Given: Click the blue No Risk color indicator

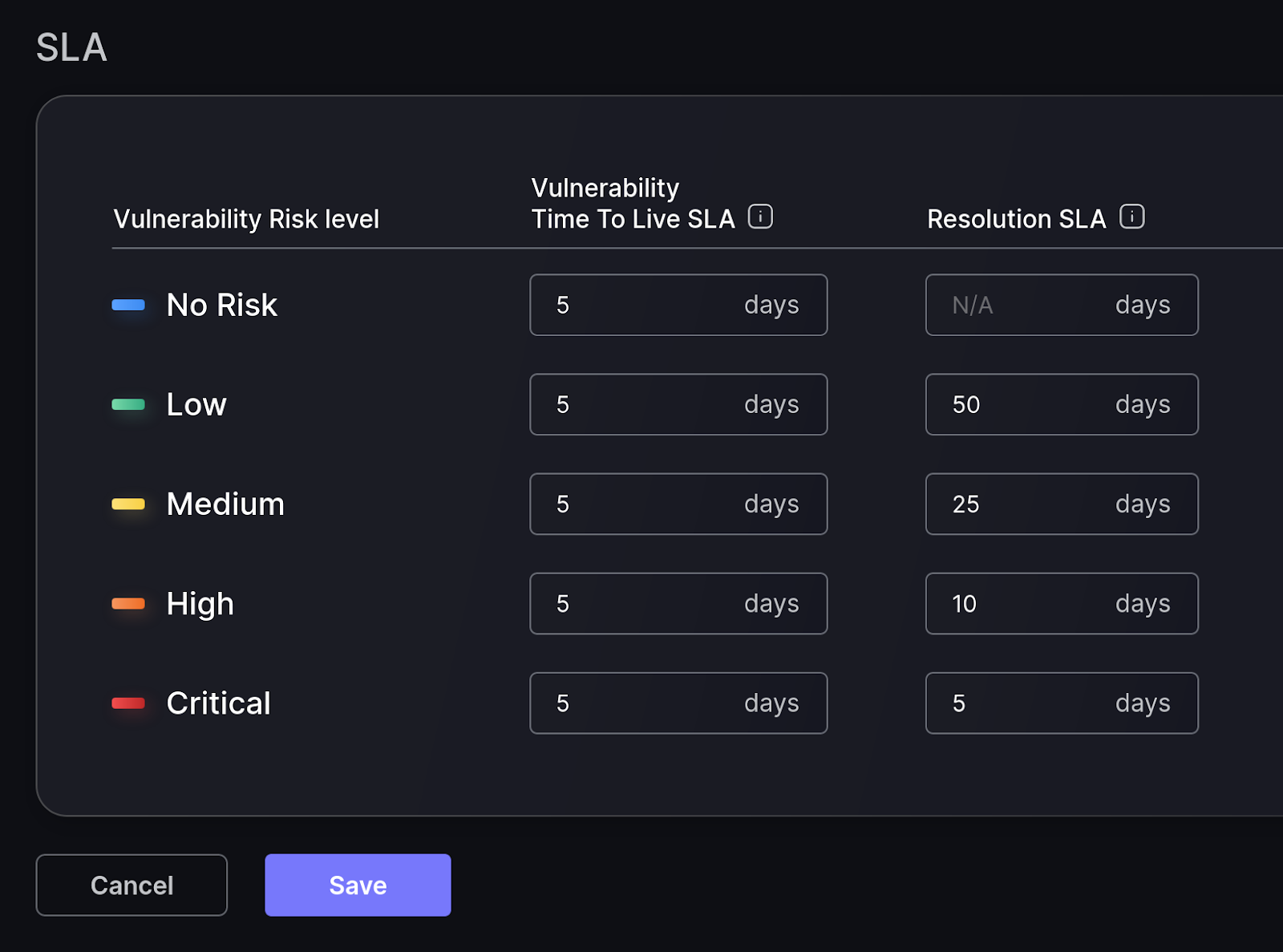Looking at the screenshot, I should click(128, 305).
